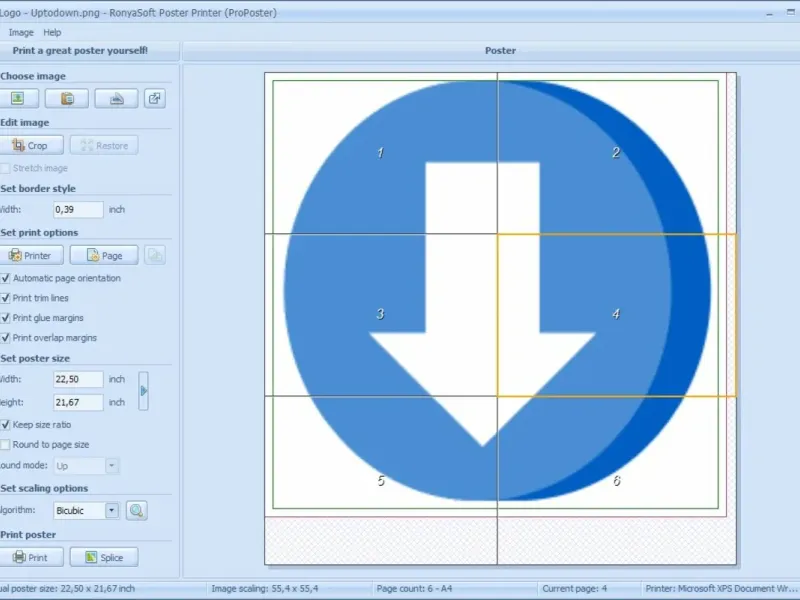This screenshot has height=600, width=800.
Task: Click the Printer: Microsoft XPS status text
Action: point(721,588)
